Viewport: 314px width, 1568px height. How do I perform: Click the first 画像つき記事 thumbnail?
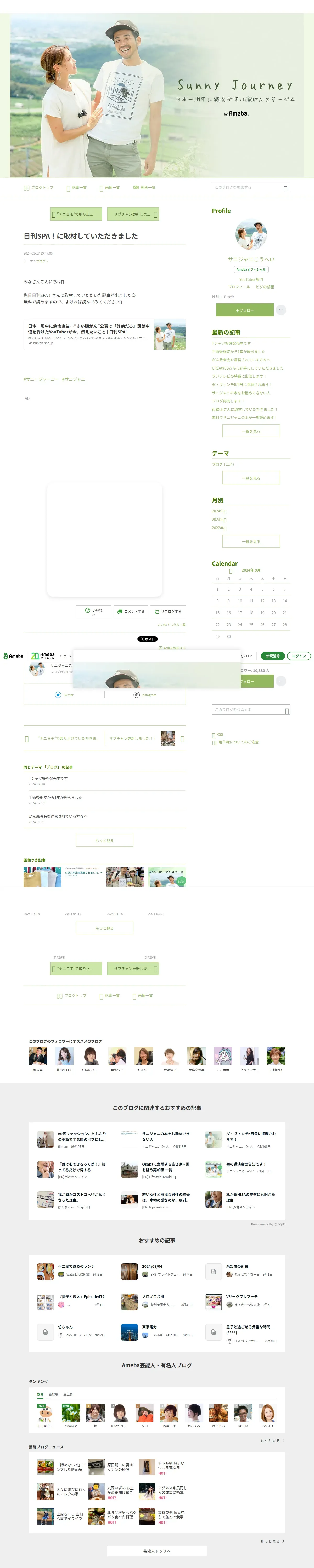pos(43,877)
